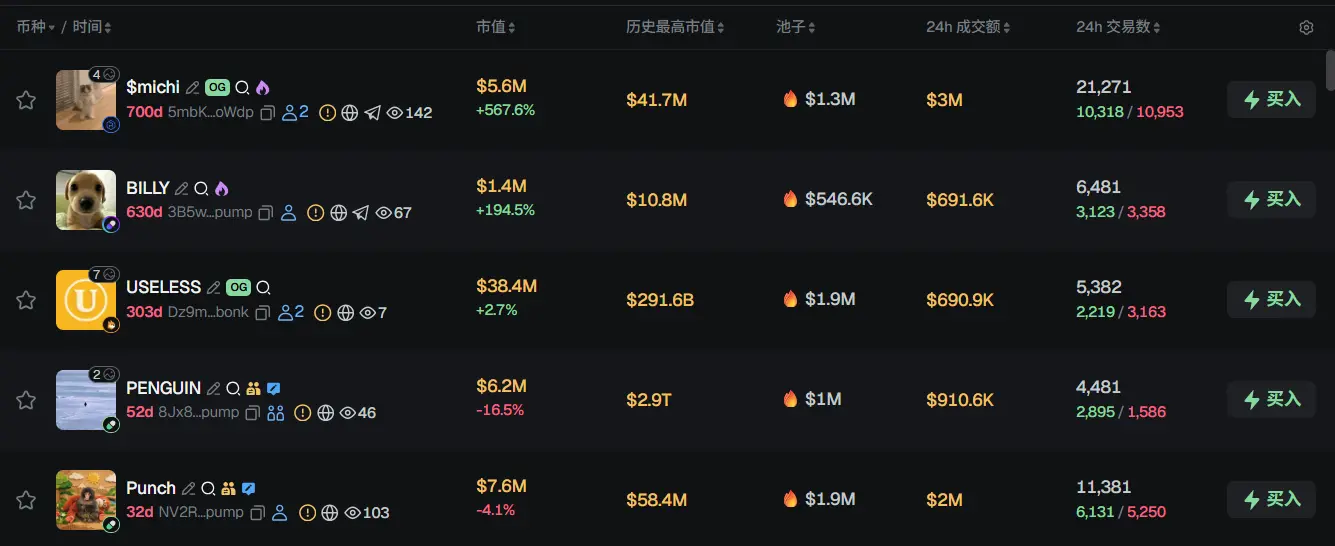1335x546 pixels.
Task: Star the $michi token as favorite
Action: tap(26, 100)
